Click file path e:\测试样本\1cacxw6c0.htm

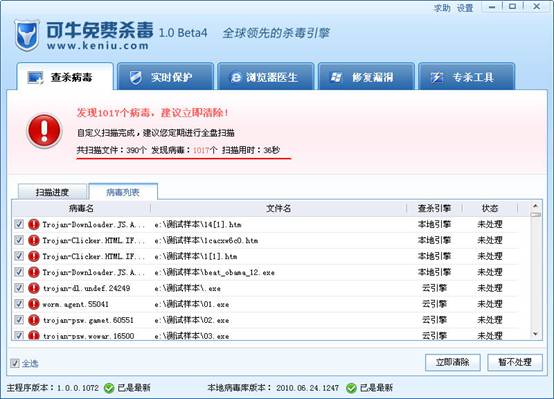pyautogui.click(x=206, y=240)
